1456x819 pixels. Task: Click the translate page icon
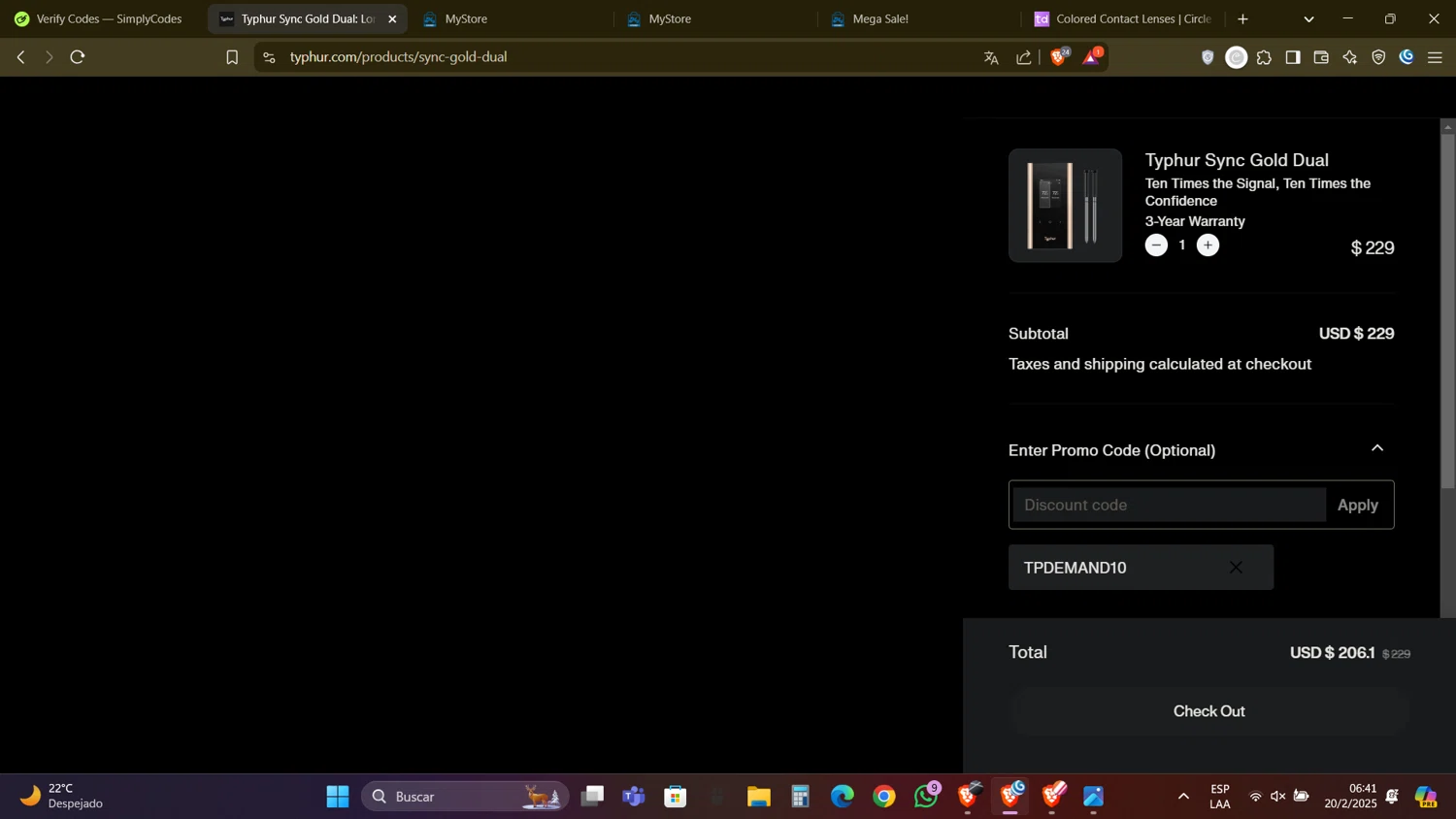pyautogui.click(x=991, y=57)
